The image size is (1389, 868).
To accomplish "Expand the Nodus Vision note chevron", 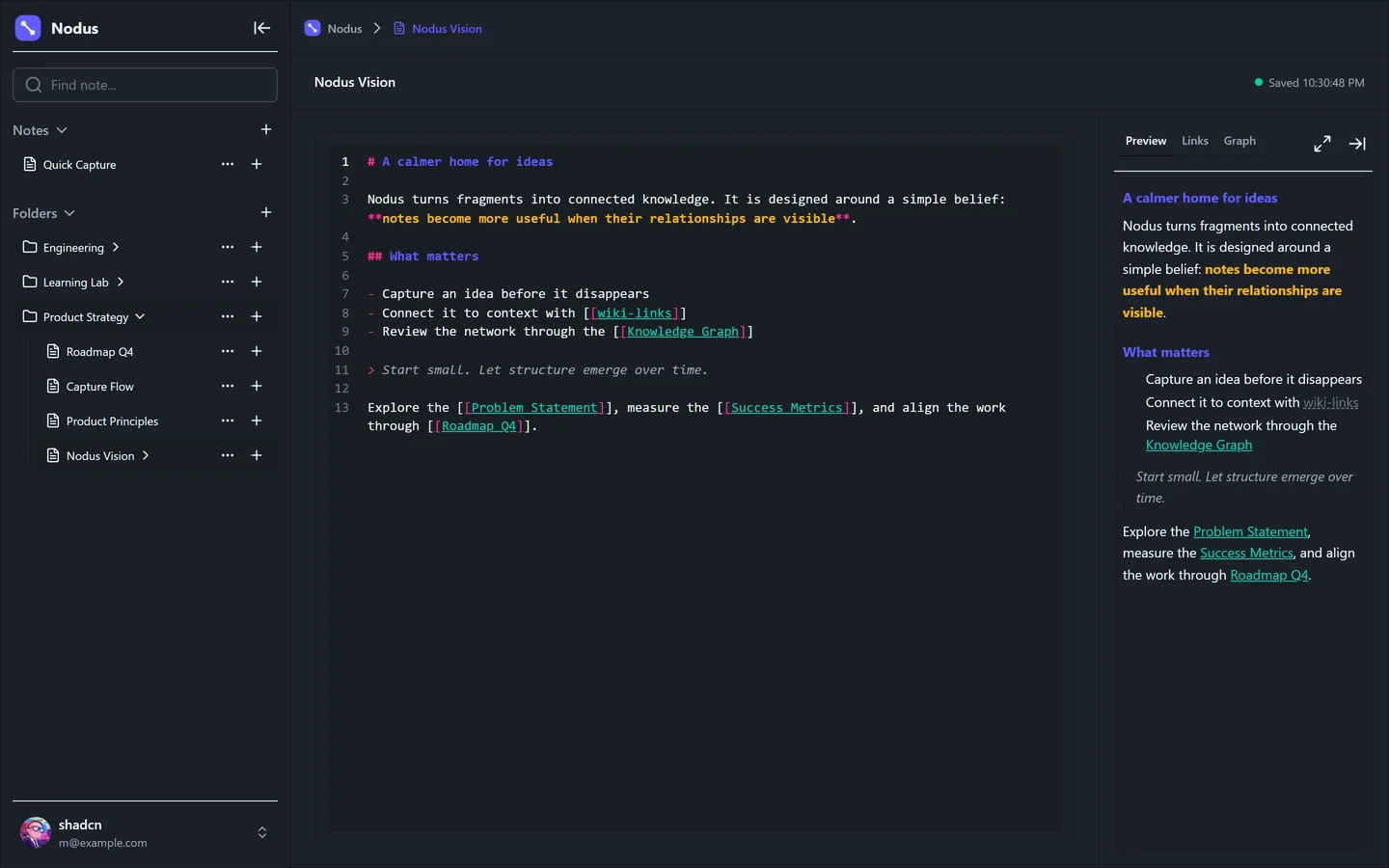I will (146, 455).
